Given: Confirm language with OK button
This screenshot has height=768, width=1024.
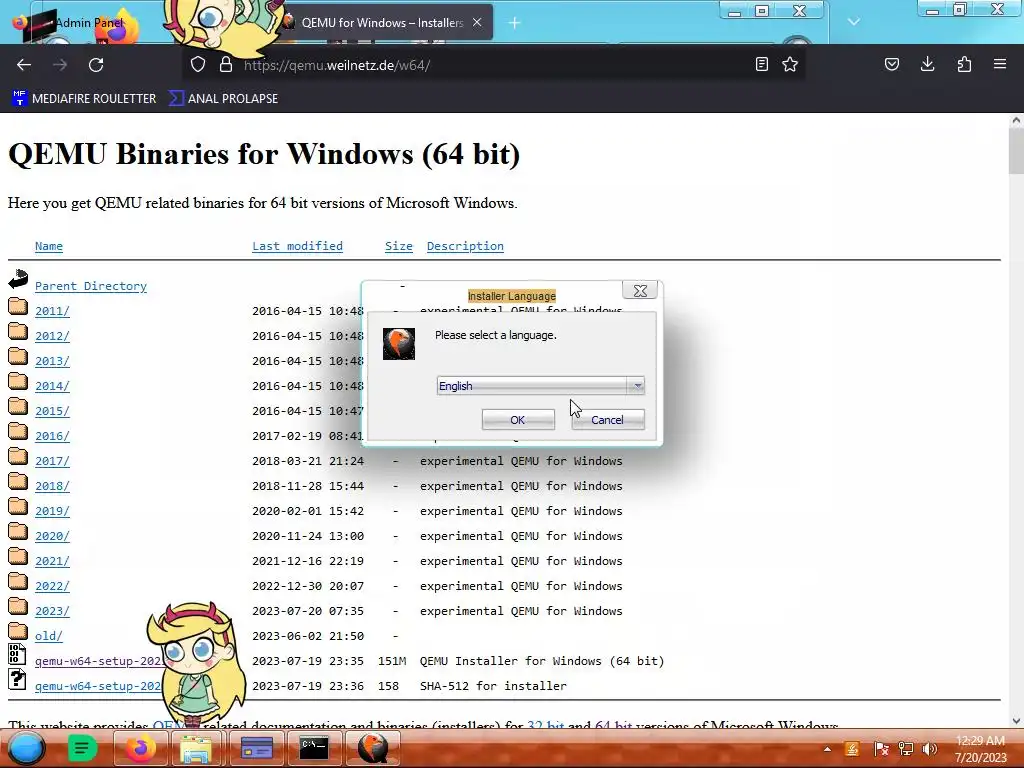Looking at the screenshot, I should [518, 420].
